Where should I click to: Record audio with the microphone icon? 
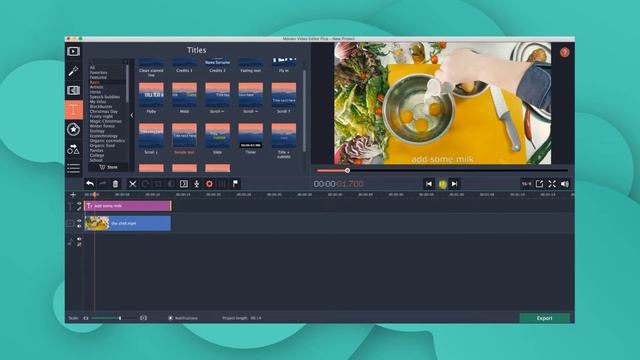coord(197,184)
